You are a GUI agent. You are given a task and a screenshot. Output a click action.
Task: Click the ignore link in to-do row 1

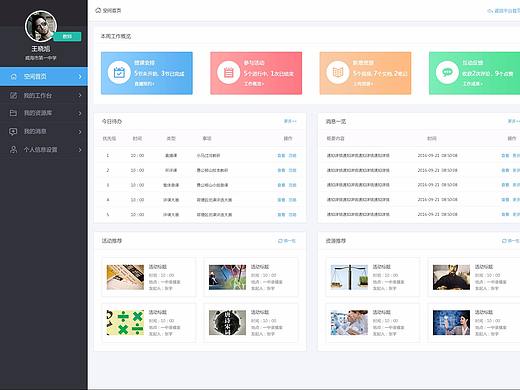pos(292,156)
